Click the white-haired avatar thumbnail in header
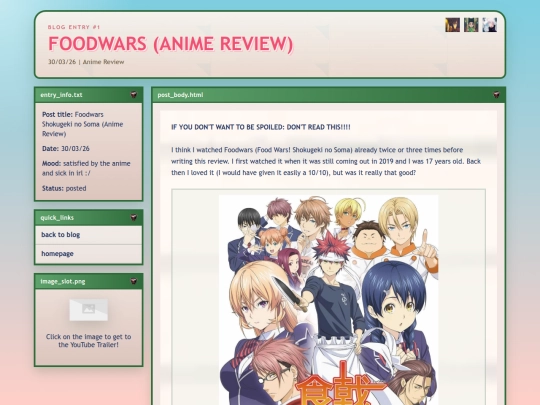The height and width of the screenshot is (405, 540). coord(489,25)
